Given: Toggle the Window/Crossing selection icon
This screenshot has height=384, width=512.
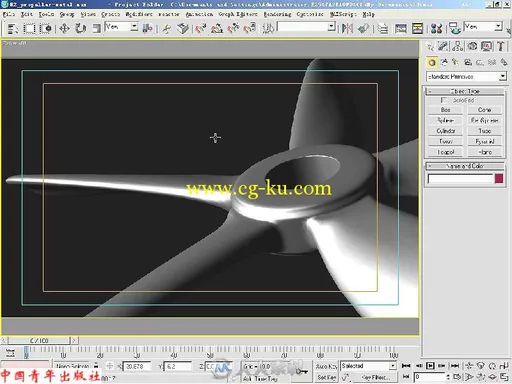Looking at the screenshot, I should (46, 29).
